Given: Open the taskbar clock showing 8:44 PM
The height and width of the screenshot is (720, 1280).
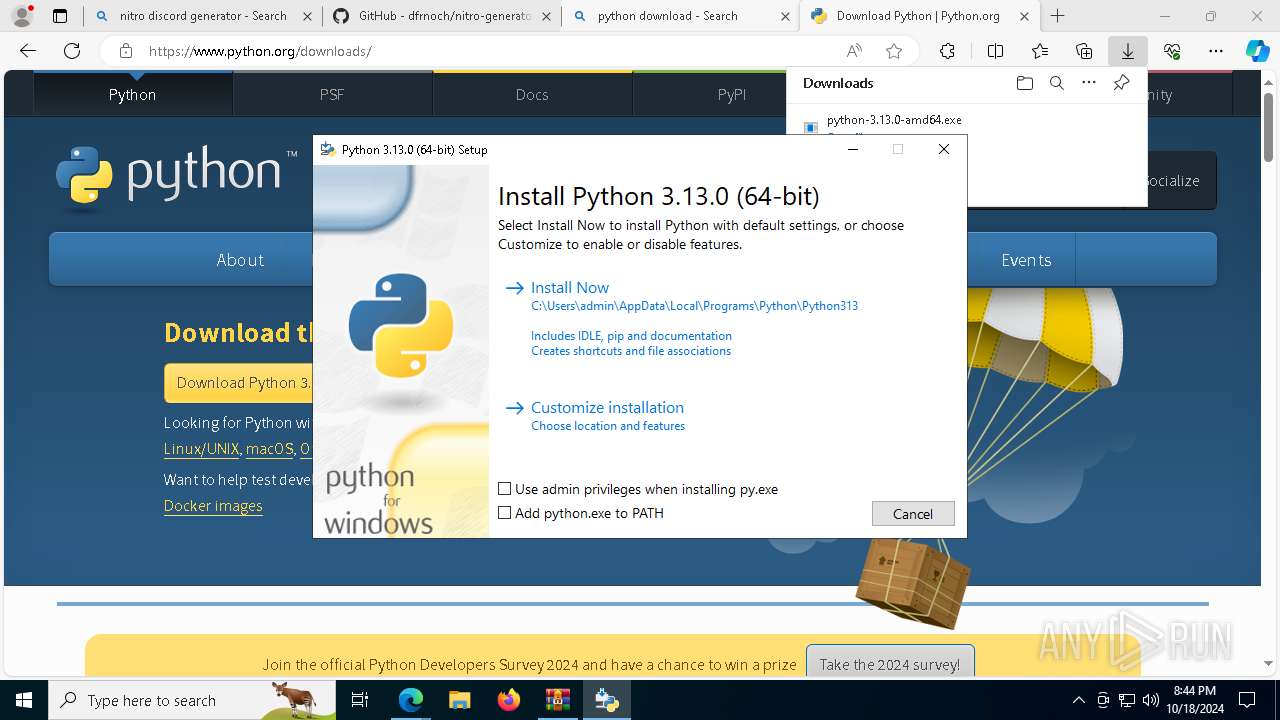Looking at the screenshot, I should coord(1194,700).
